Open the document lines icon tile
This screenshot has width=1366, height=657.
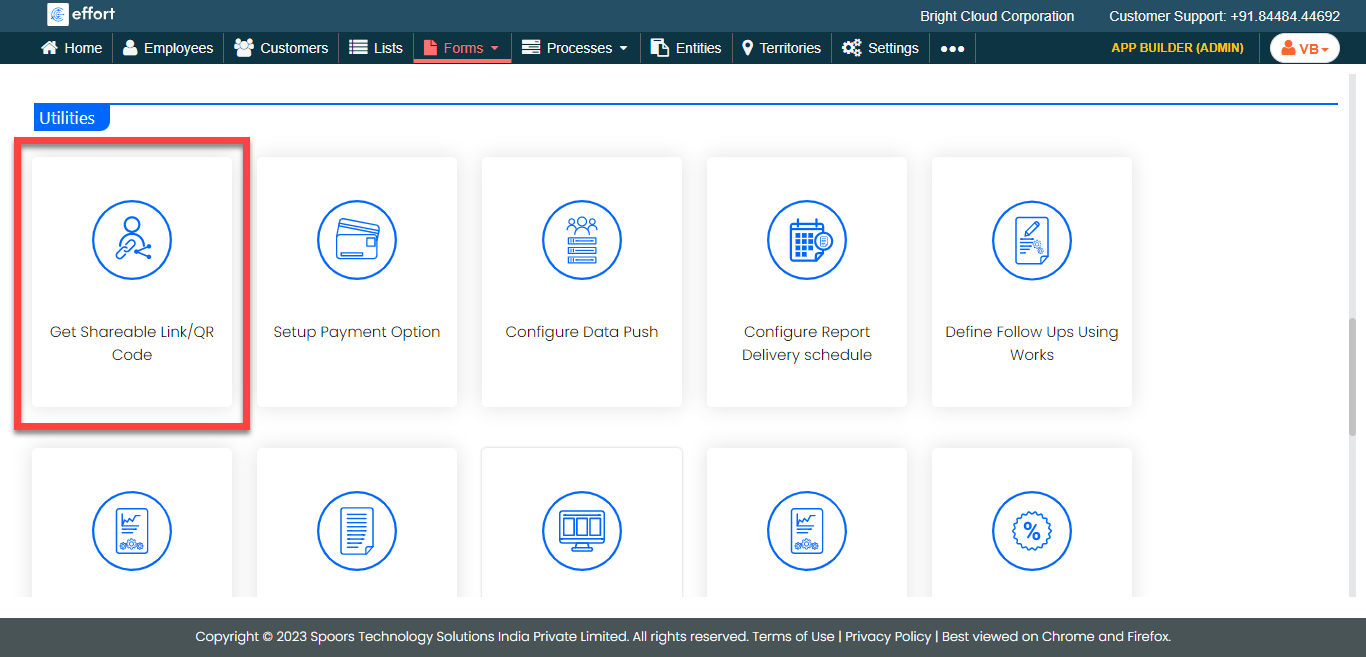pyautogui.click(x=357, y=531)
